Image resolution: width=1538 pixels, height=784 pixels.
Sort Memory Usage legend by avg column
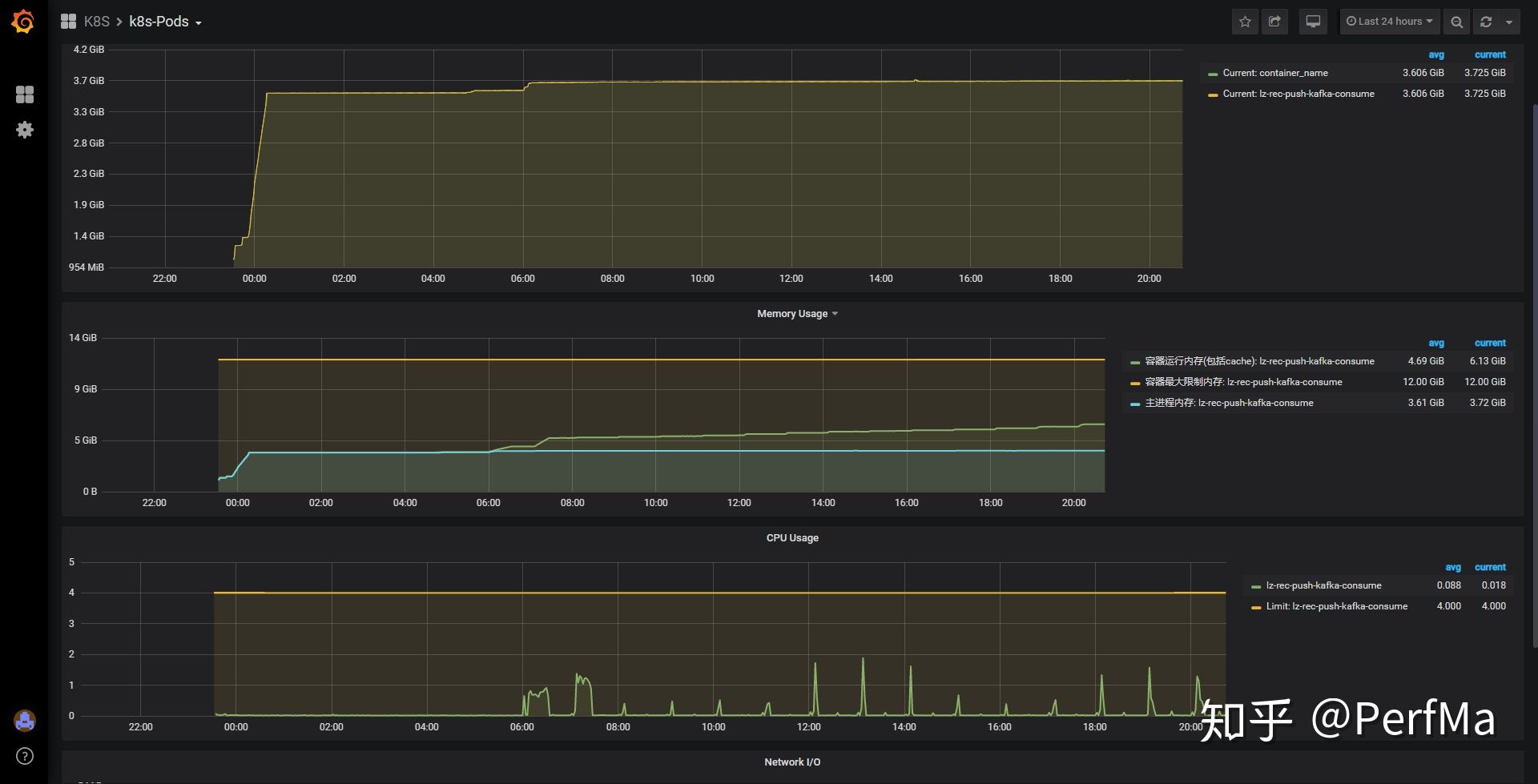(x=1436, y=343)
